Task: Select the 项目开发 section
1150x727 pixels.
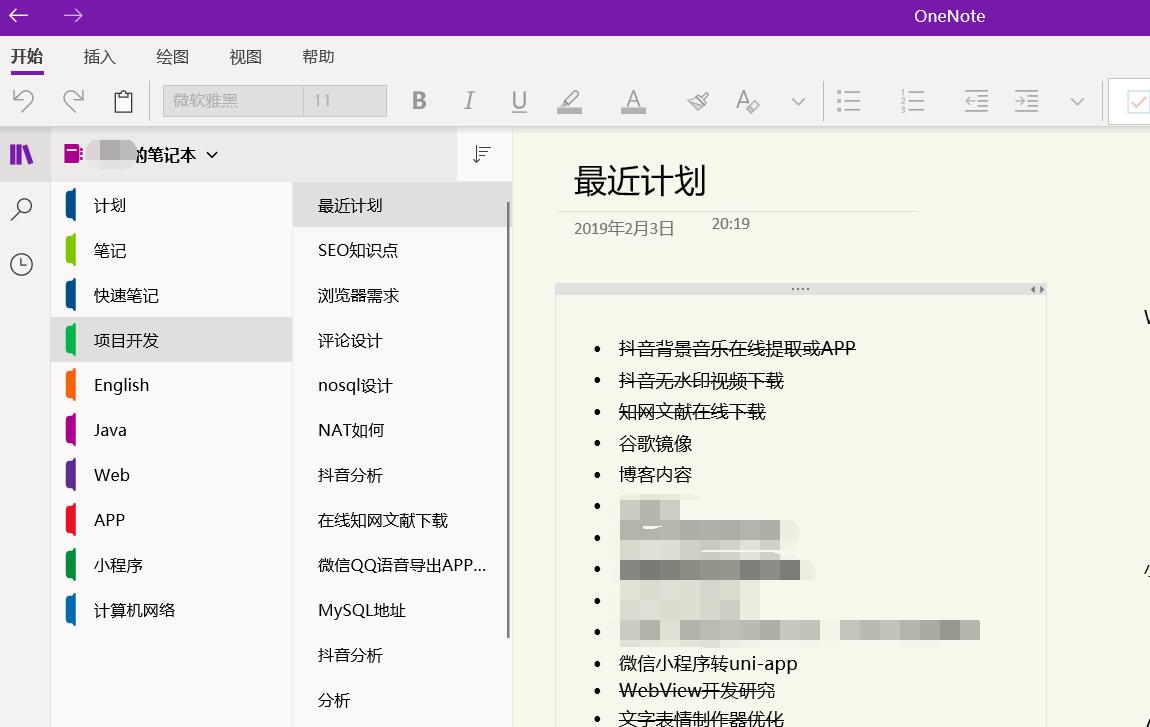Action: tap(172, 340)
